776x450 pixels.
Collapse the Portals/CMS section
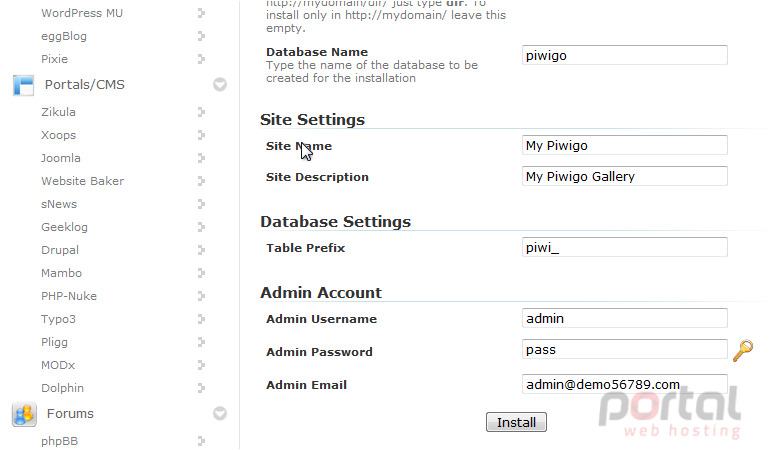[220, 85]
